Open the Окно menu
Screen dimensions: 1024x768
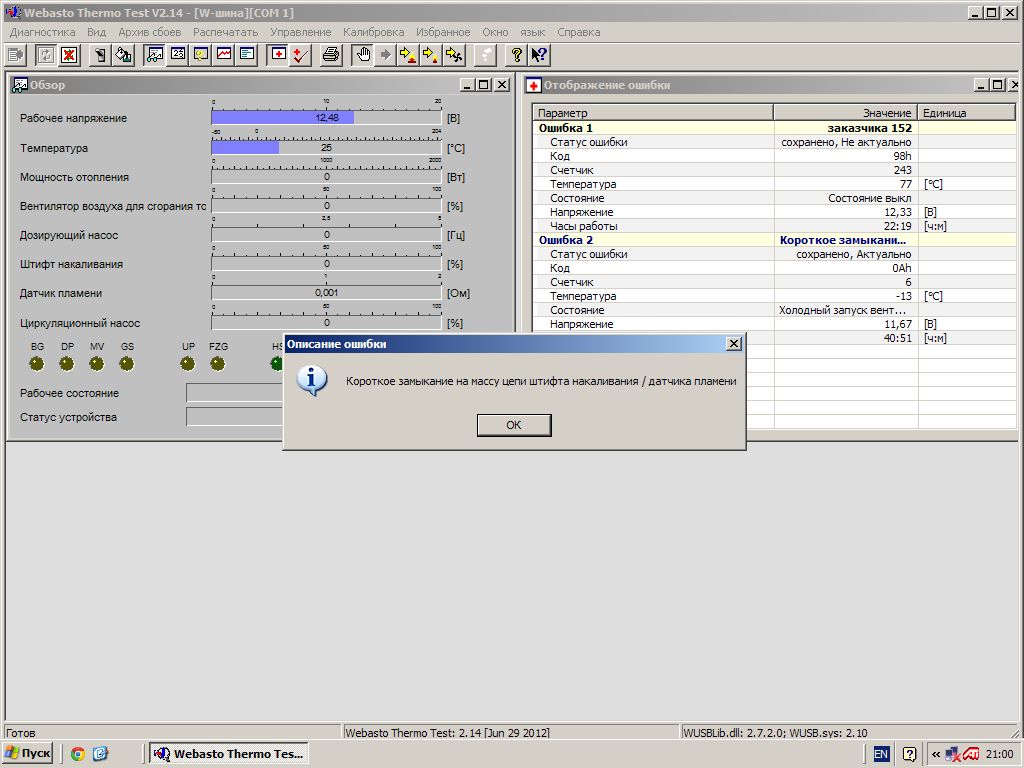click(x=495, y=32)
